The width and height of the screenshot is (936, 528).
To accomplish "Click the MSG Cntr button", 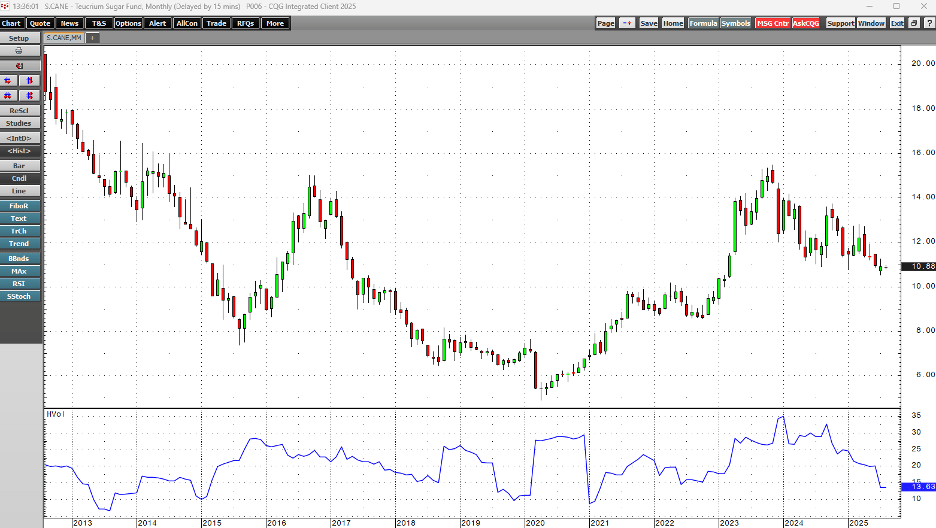I will point(771,23).
